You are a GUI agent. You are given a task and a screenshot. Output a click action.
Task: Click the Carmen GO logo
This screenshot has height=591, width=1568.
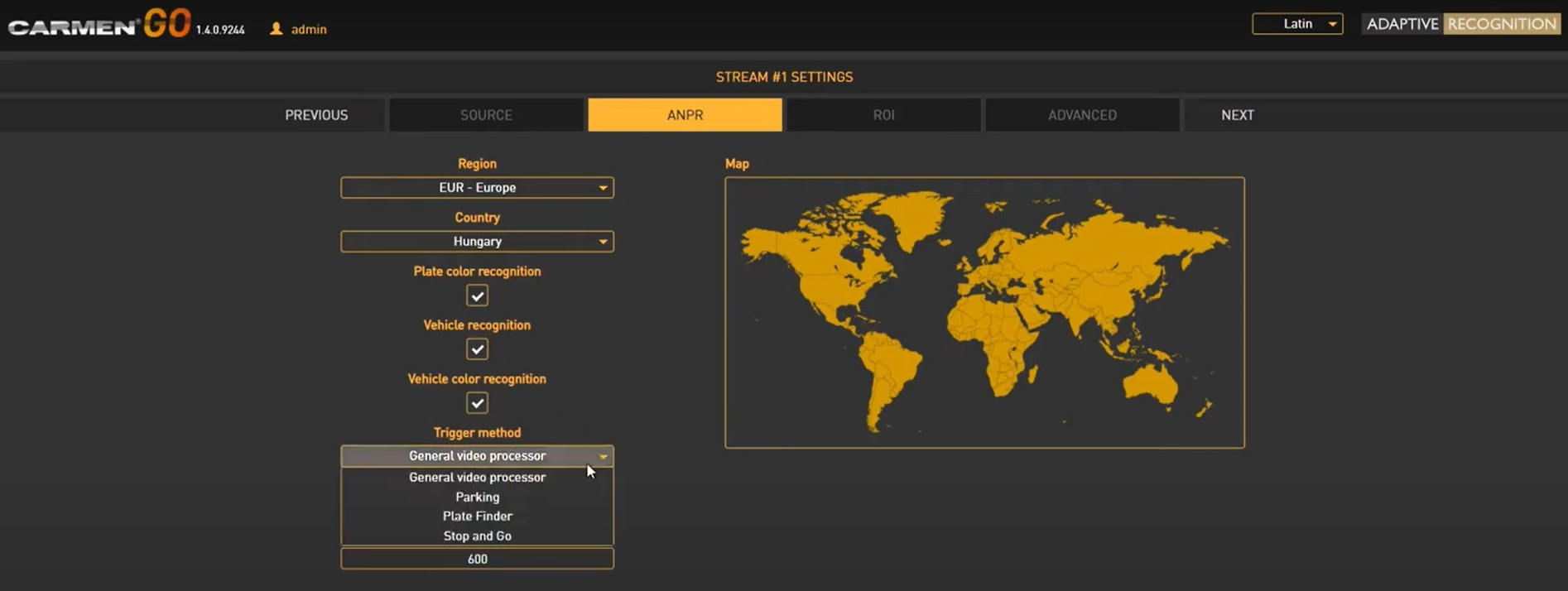(99, 24)
